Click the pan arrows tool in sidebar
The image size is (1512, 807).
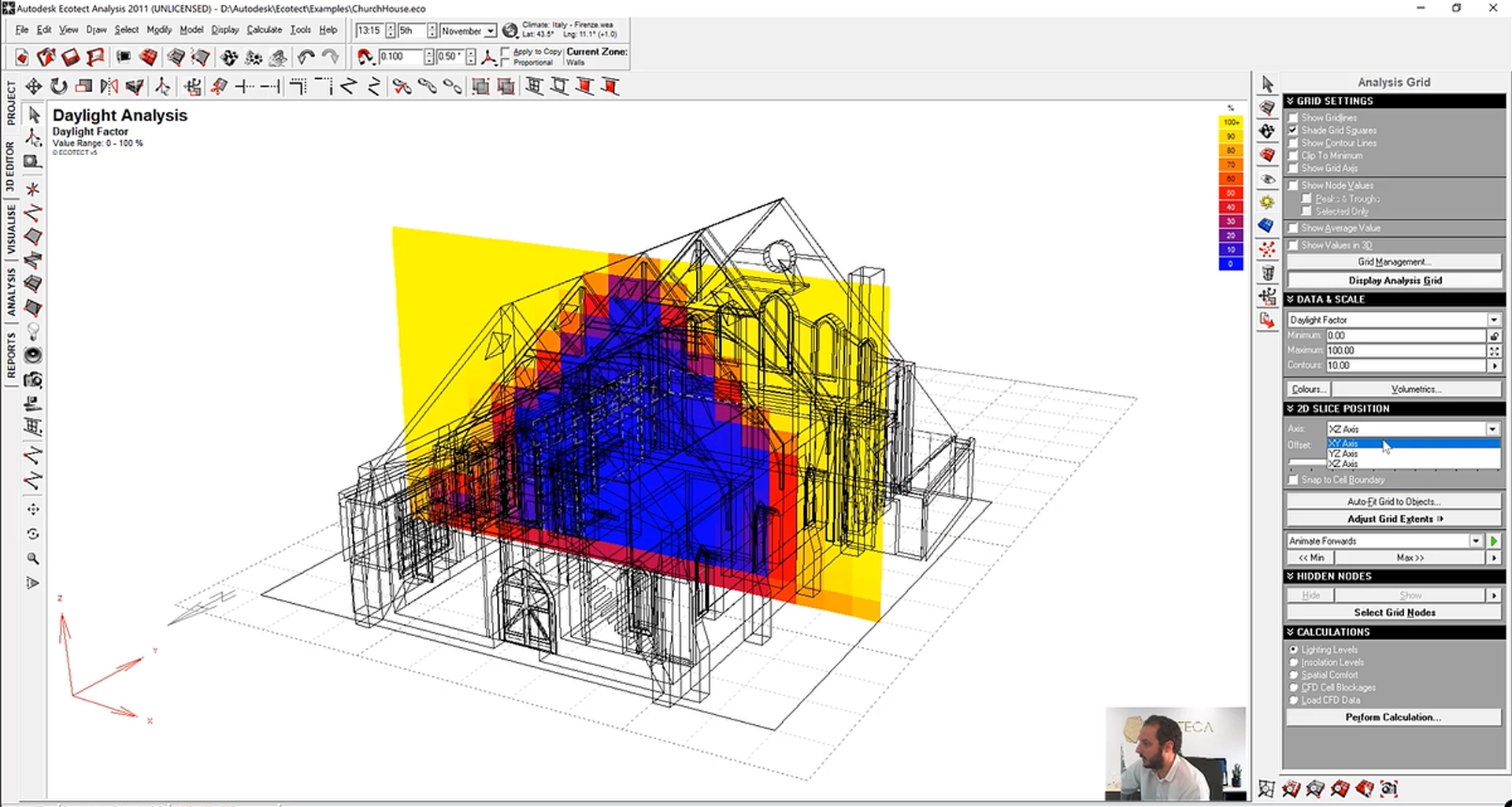click(33, 509)
